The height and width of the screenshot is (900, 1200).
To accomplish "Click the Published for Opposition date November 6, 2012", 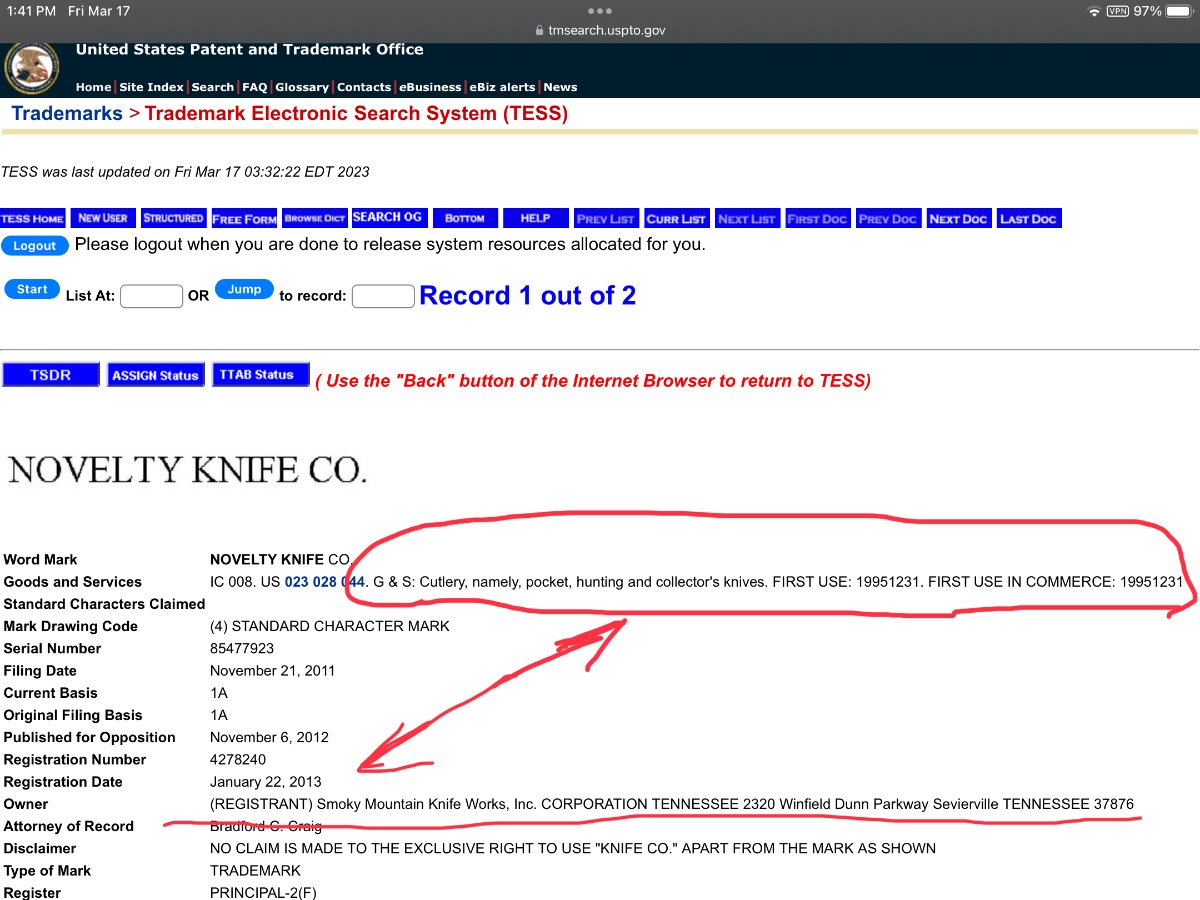I will 269,737.
